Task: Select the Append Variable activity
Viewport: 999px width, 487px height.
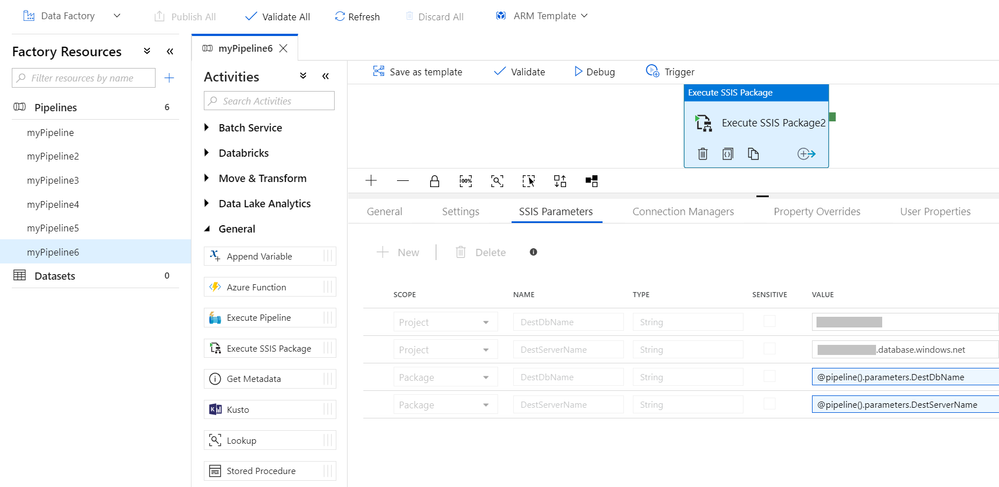Action: 270,256
